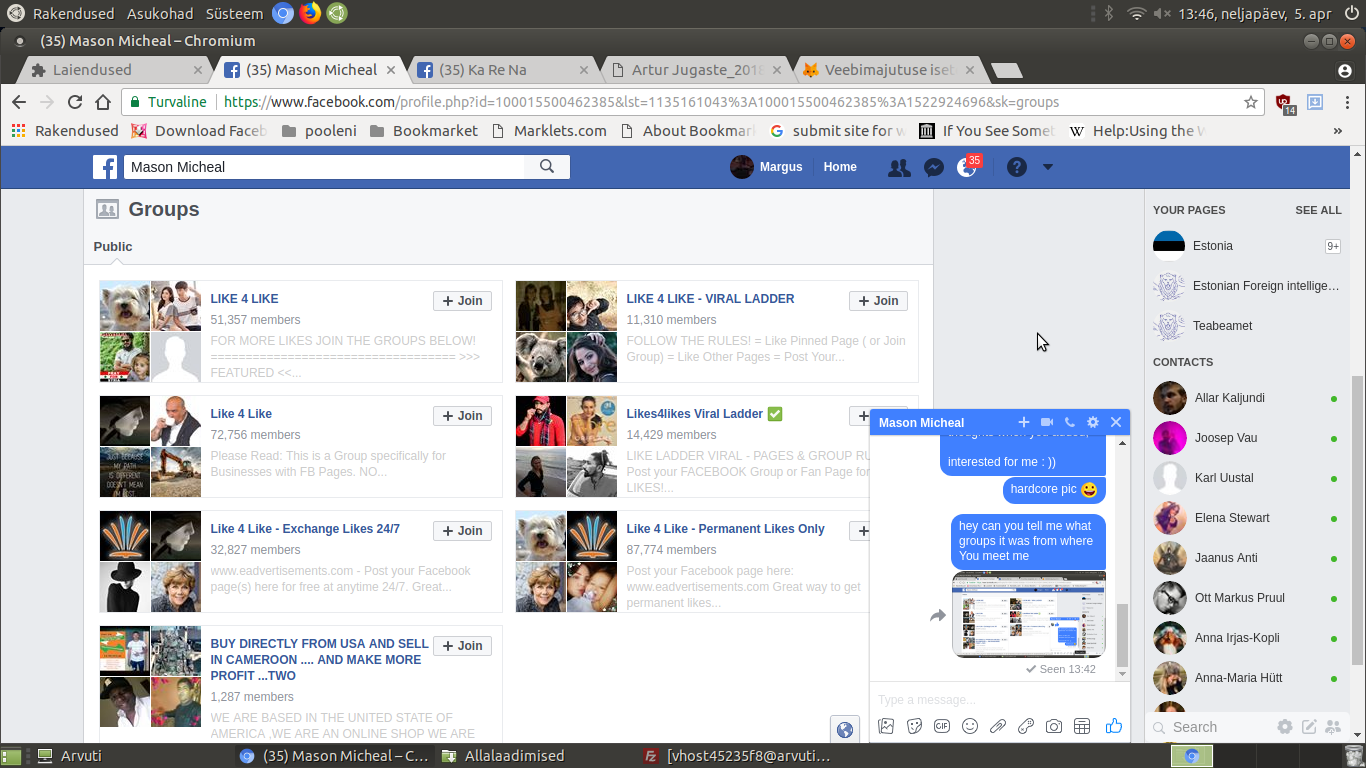Focus the contacts Search box in the sidebar

coord(1209,727)
